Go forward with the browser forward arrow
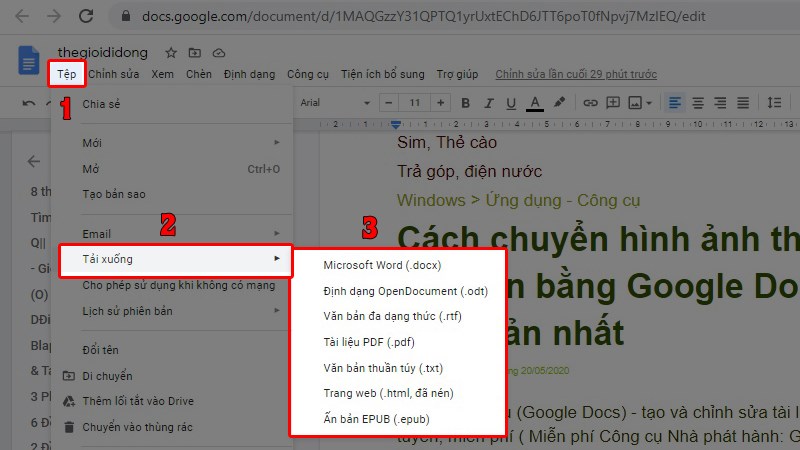 click(54, 16)
